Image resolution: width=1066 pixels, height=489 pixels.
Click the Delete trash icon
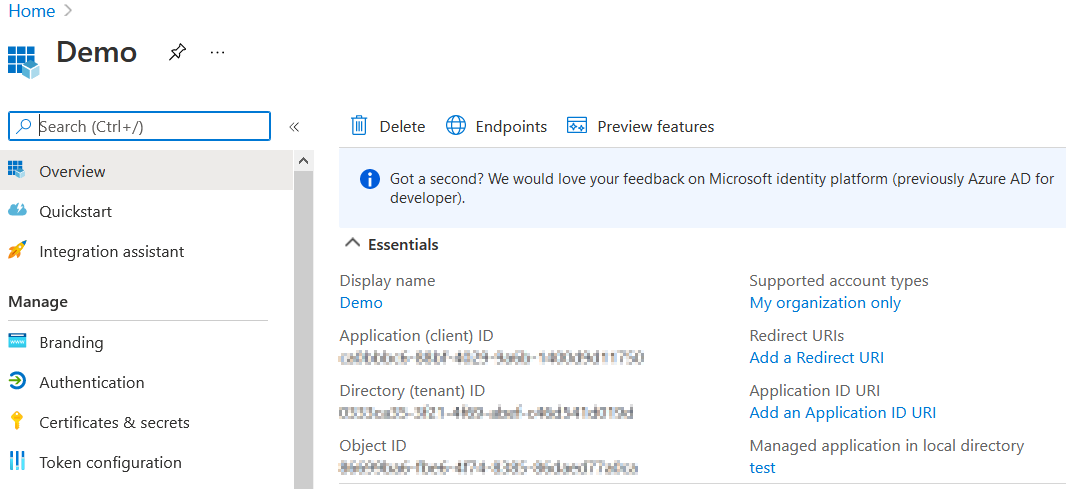coord(359,126)
